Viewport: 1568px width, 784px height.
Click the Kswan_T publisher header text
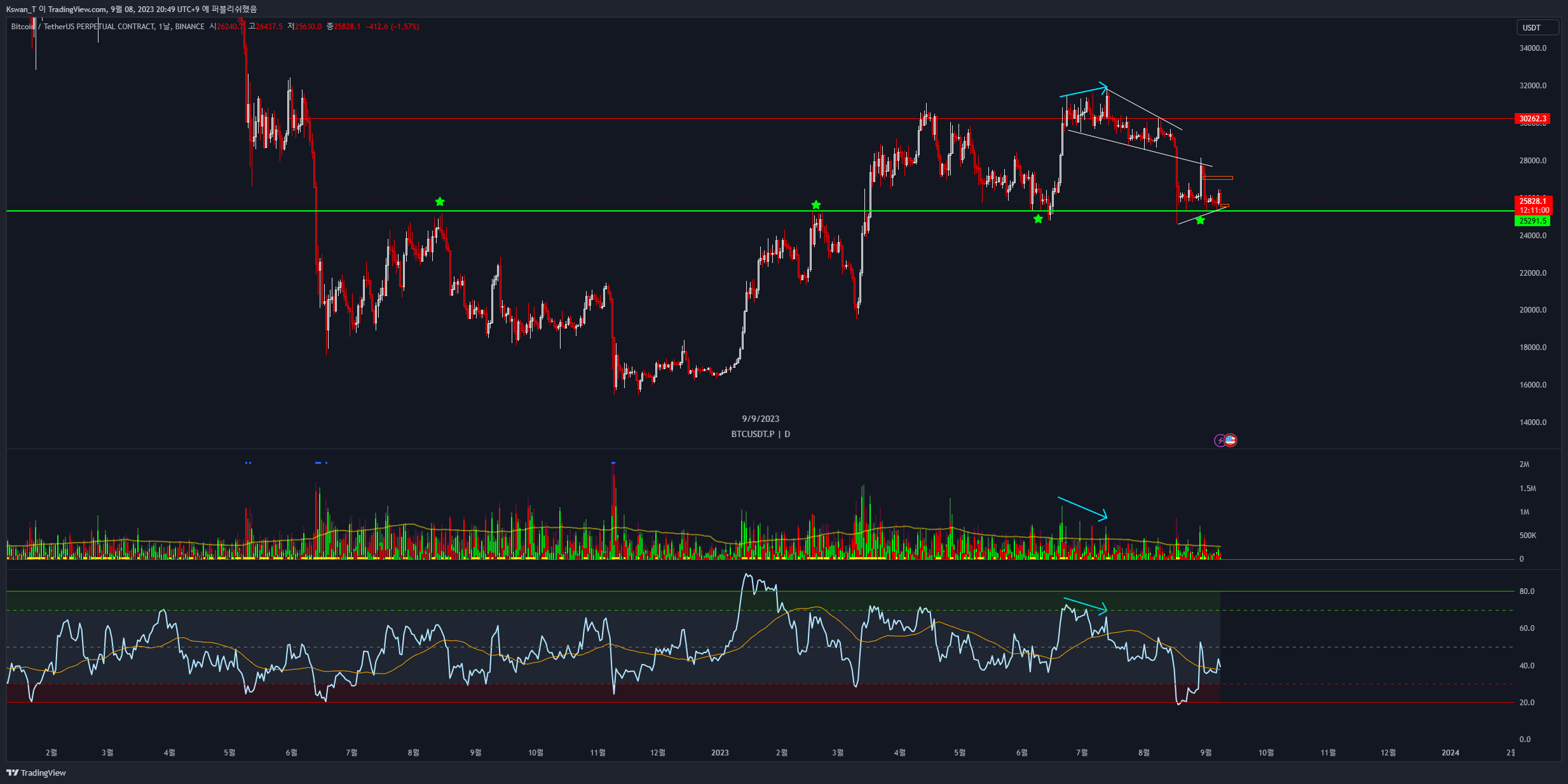click(x=132, y=9)
